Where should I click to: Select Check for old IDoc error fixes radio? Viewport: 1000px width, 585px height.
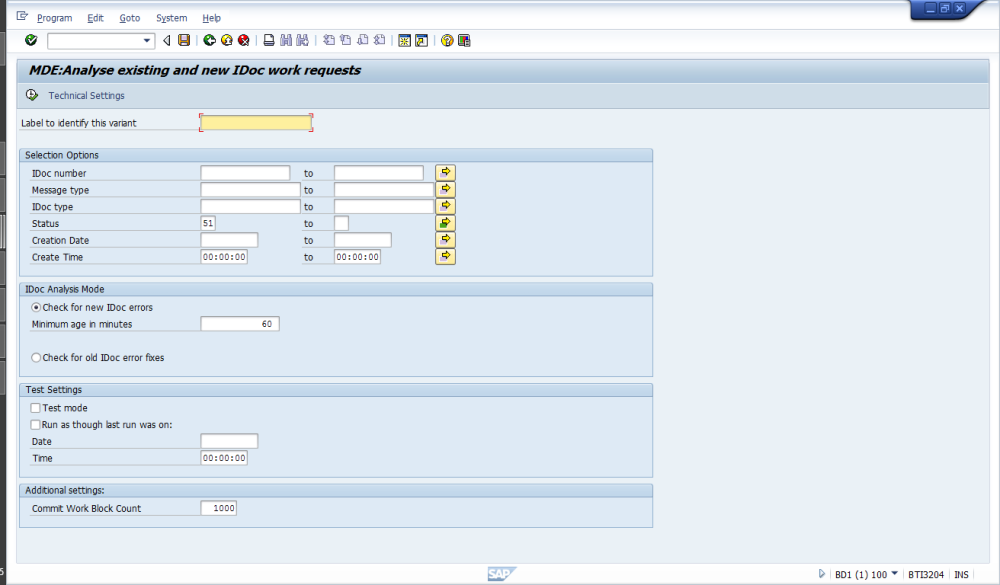tap(36, 358)
